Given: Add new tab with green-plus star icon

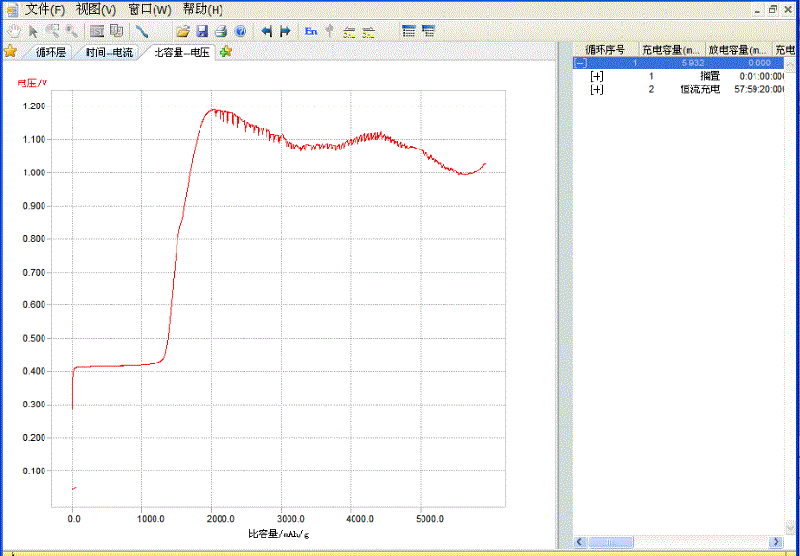Looking at the screenshot, I should [x=226, y=52].
